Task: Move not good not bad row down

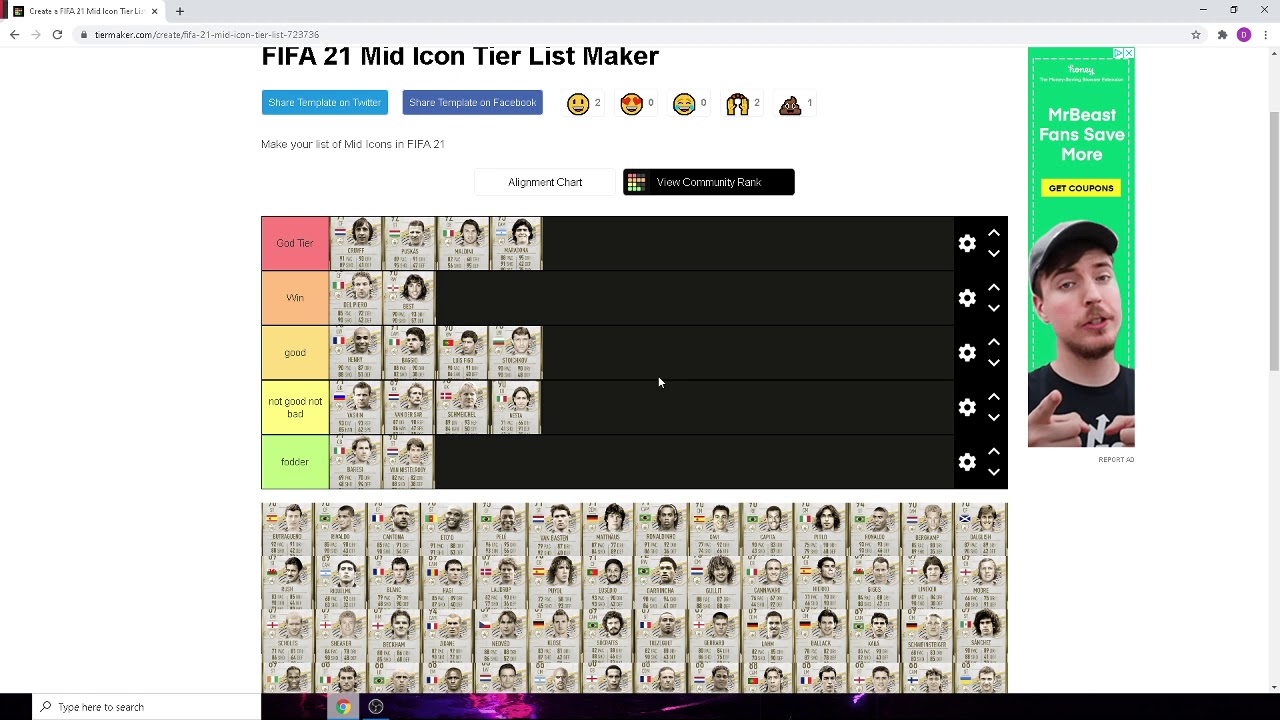Action: (x=994, y=418)
